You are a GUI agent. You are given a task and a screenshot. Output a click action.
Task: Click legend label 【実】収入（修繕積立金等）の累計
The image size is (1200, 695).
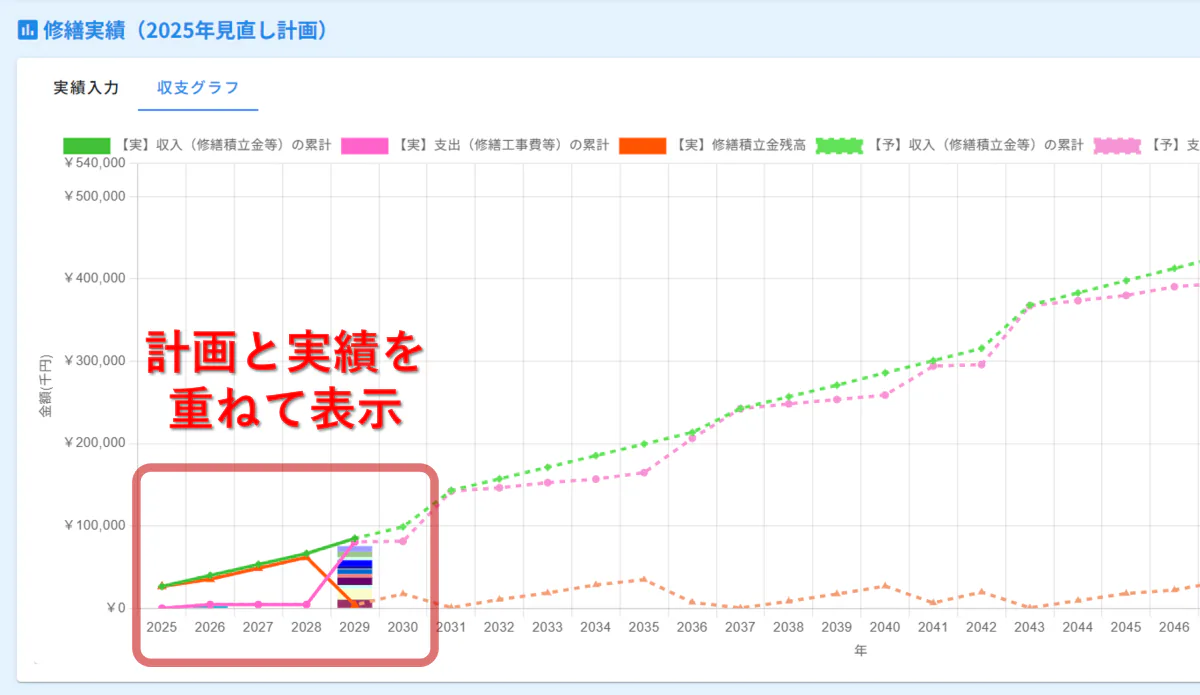224,145
